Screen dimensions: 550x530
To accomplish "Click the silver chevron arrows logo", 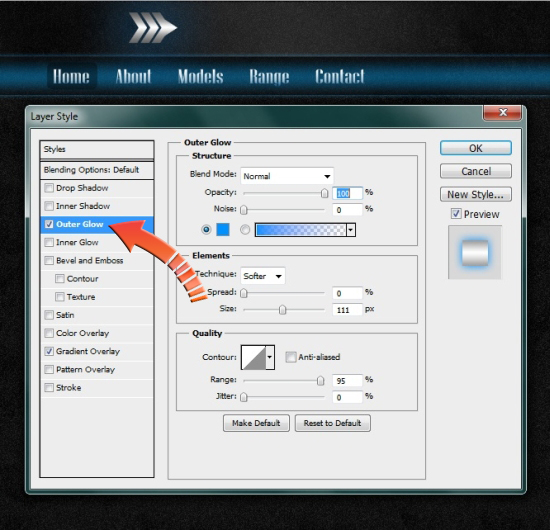I will point(153,28).
